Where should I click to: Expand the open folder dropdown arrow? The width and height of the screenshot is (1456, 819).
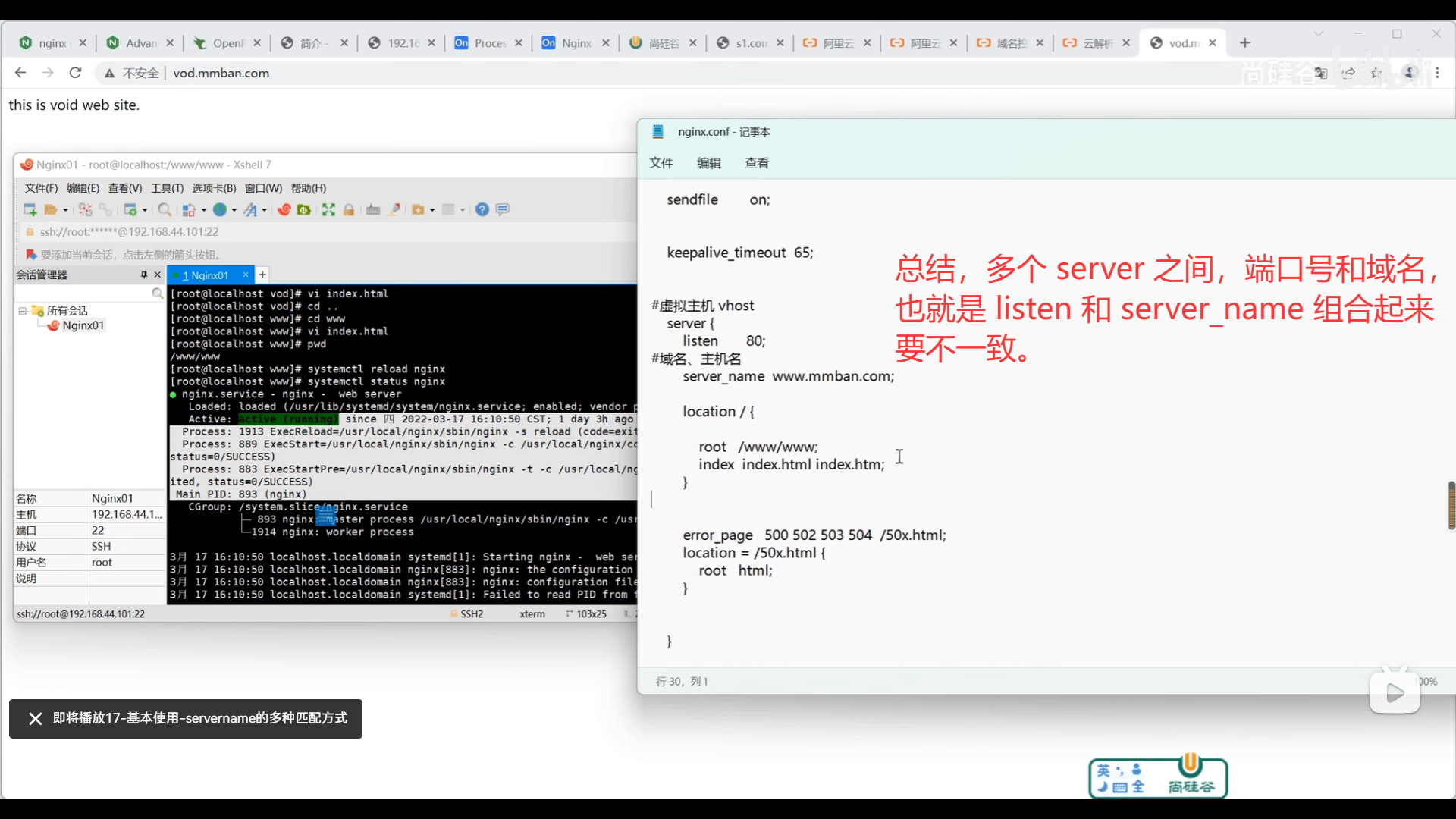[65, 210]
